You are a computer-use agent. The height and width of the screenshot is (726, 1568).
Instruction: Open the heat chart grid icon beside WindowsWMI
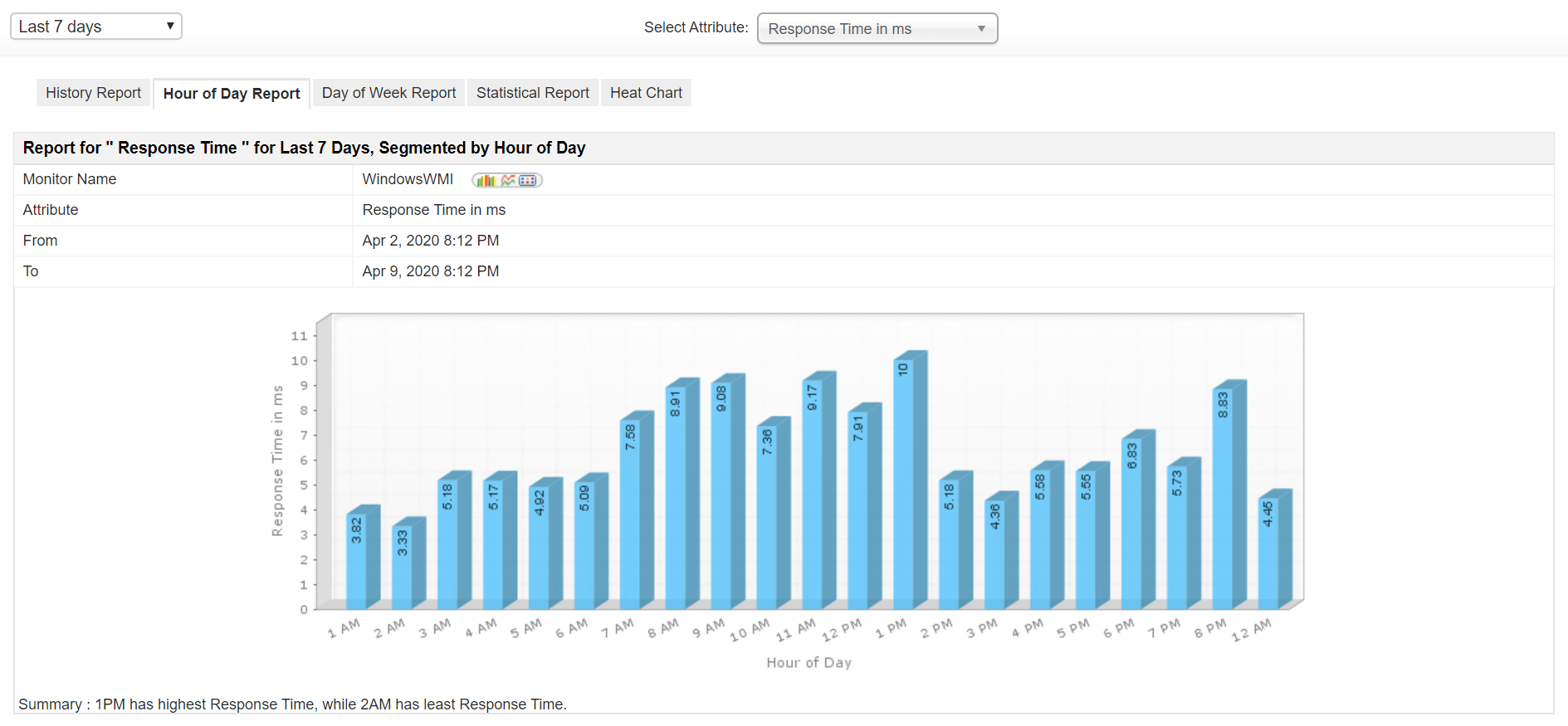coord(528,180)
